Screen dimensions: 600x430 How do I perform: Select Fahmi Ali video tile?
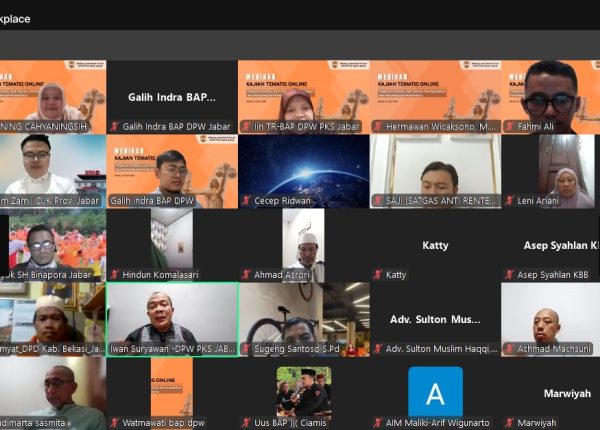pos(551,97)
